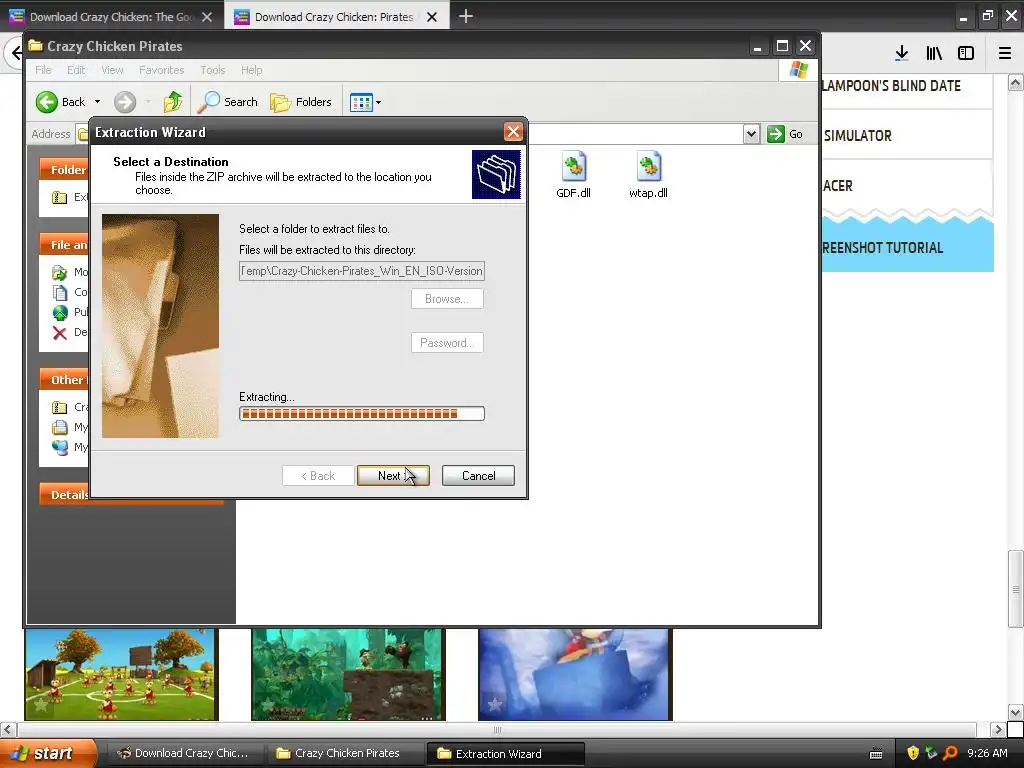Click the My Documents icon in Other Places
Image resolution: width=1024 pixels, height=768 pixels.
(59, 428)
